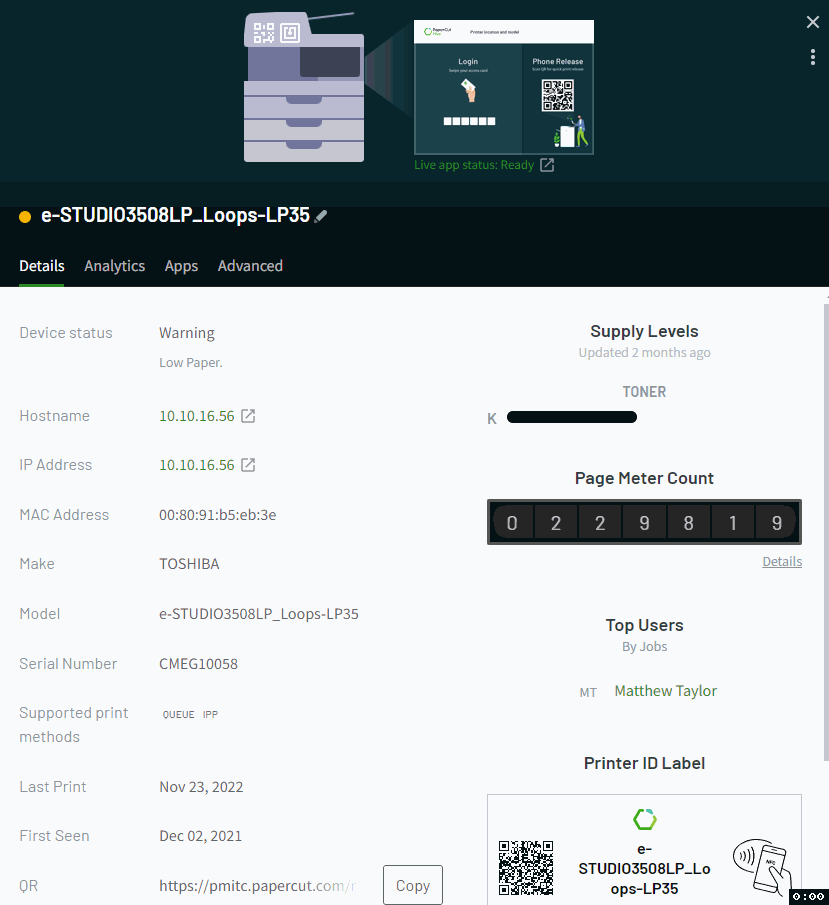The image size is (829, 905).
Task: Click the black toner level bar
Action: point(571,416)
